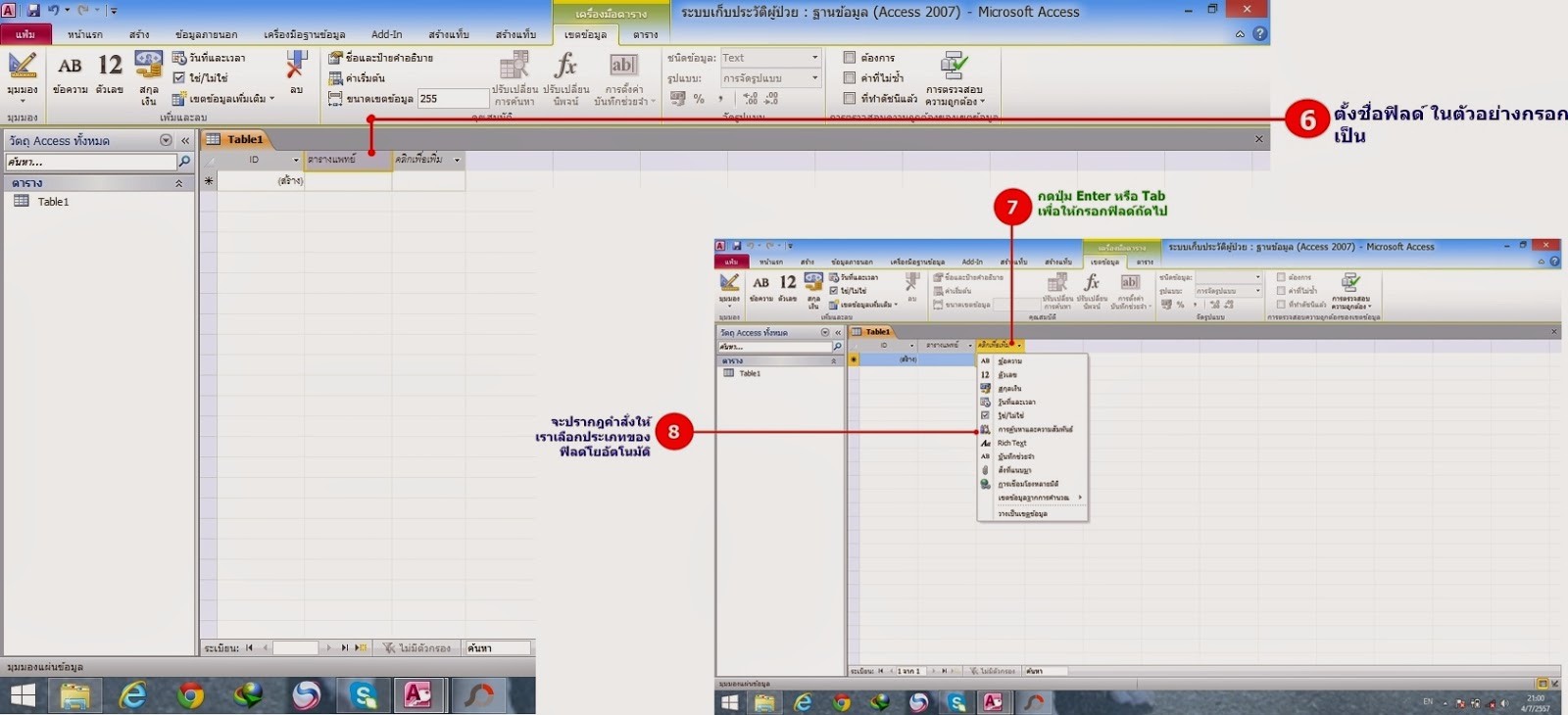Screen dimensions: 1568x715
Task: Switch to ข้อมูลภายนอก tab in larger window
Action: (206, 34)
